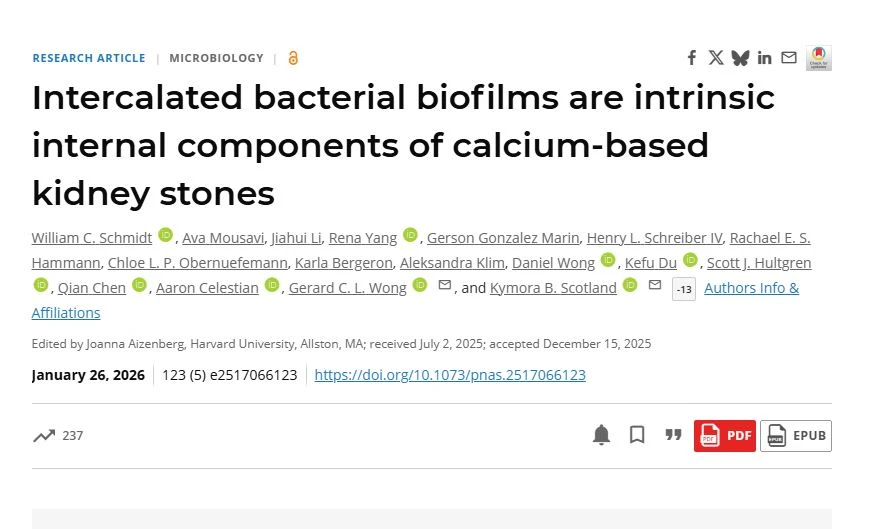Turn on article alerts bell
Image resolution: width=876 pixels, height=529 pixels.
[601, 435]
